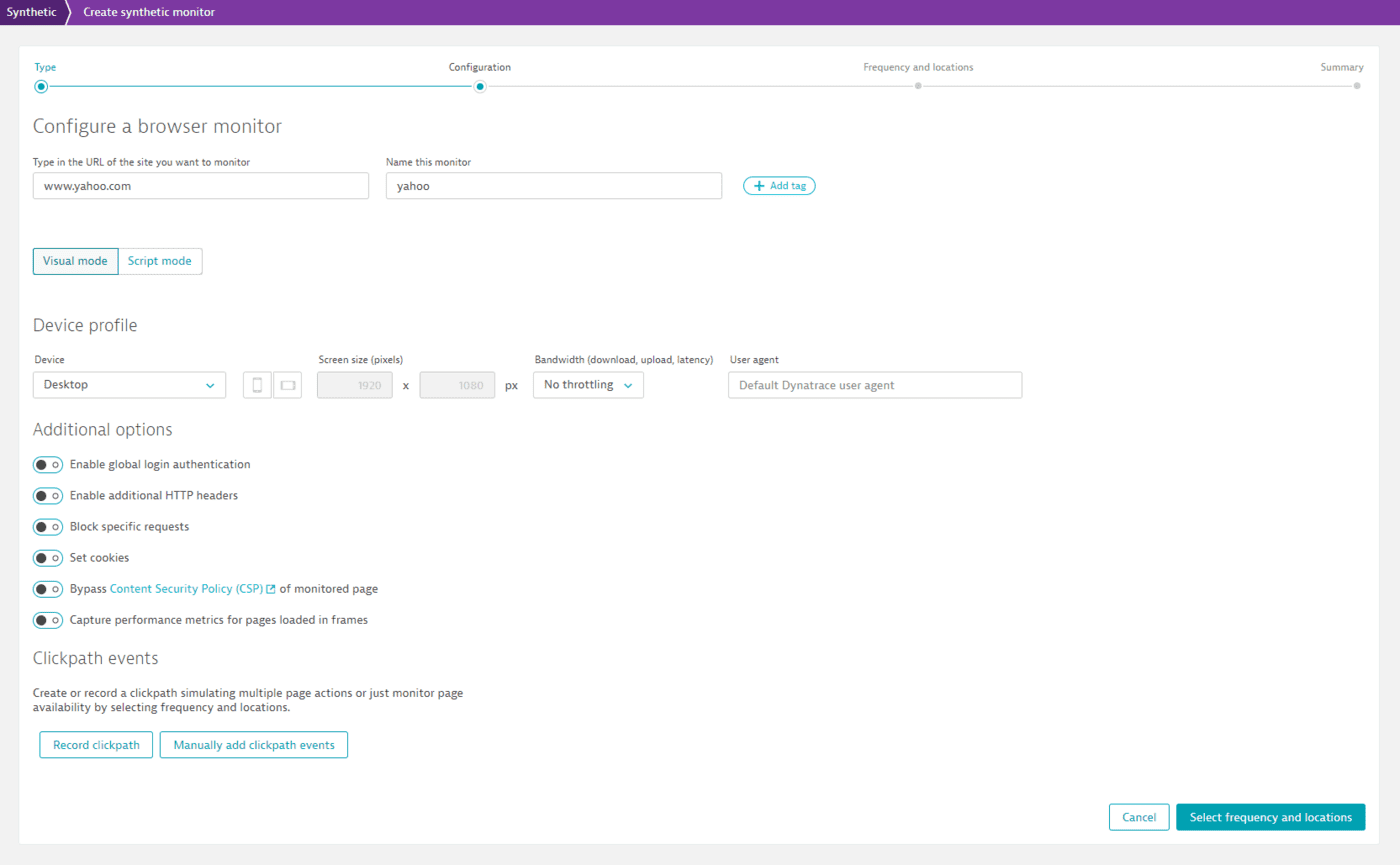Screen dimensions: 1400x865
Task: Open the Device dropdown
Action: [129, 384]
